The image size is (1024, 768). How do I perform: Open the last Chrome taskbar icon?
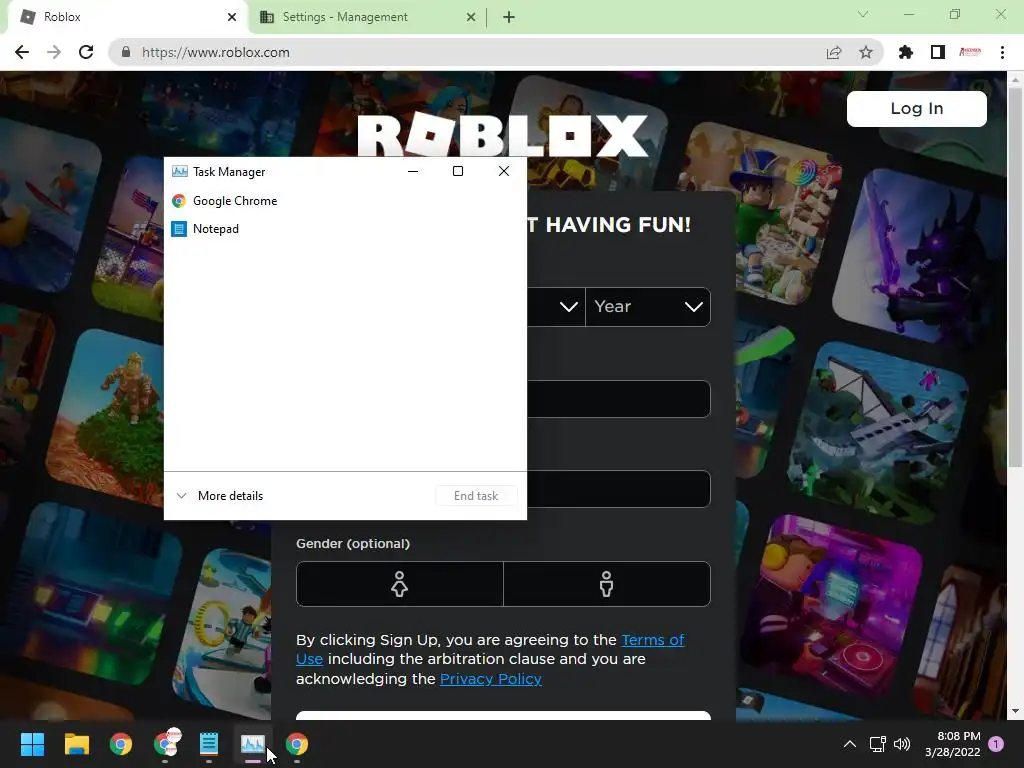point(297,744)
